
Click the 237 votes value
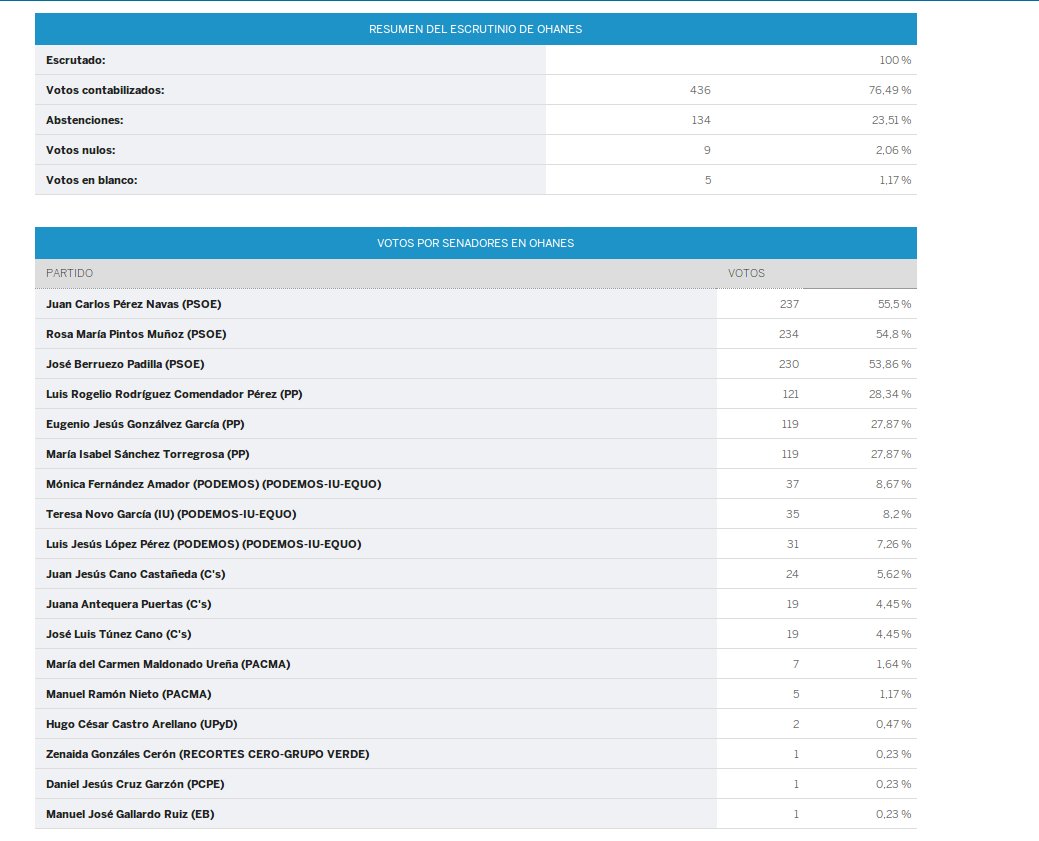pos(789,304)
